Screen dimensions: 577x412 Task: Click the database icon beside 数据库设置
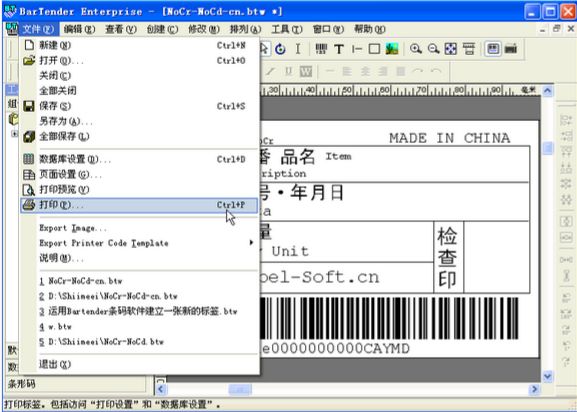coord(29,159)
